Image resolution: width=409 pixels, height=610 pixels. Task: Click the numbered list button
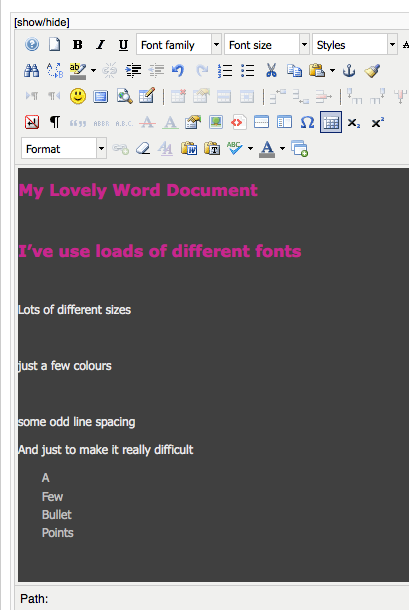pos(225,70)
